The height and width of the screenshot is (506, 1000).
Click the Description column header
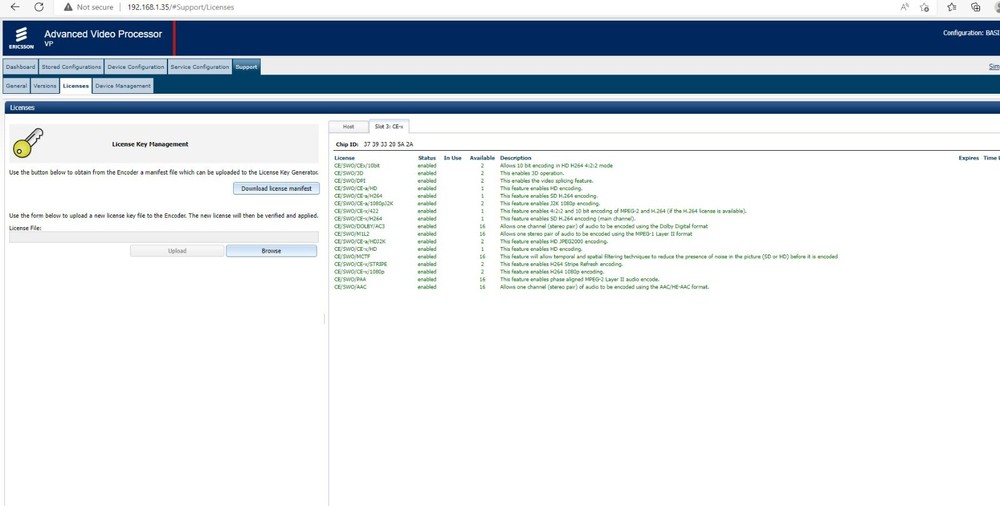point(515,158)
